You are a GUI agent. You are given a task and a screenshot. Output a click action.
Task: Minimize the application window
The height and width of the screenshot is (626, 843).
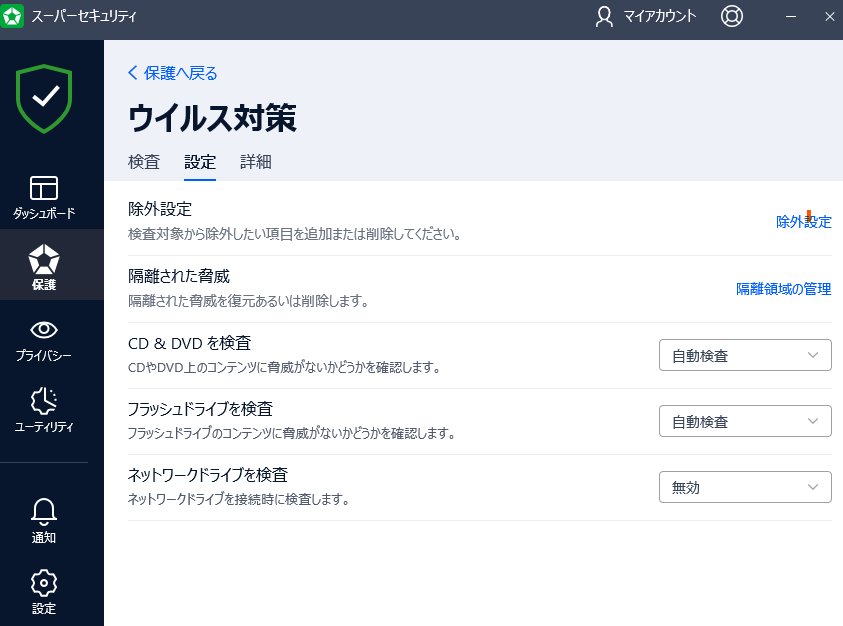click(790, 17)
